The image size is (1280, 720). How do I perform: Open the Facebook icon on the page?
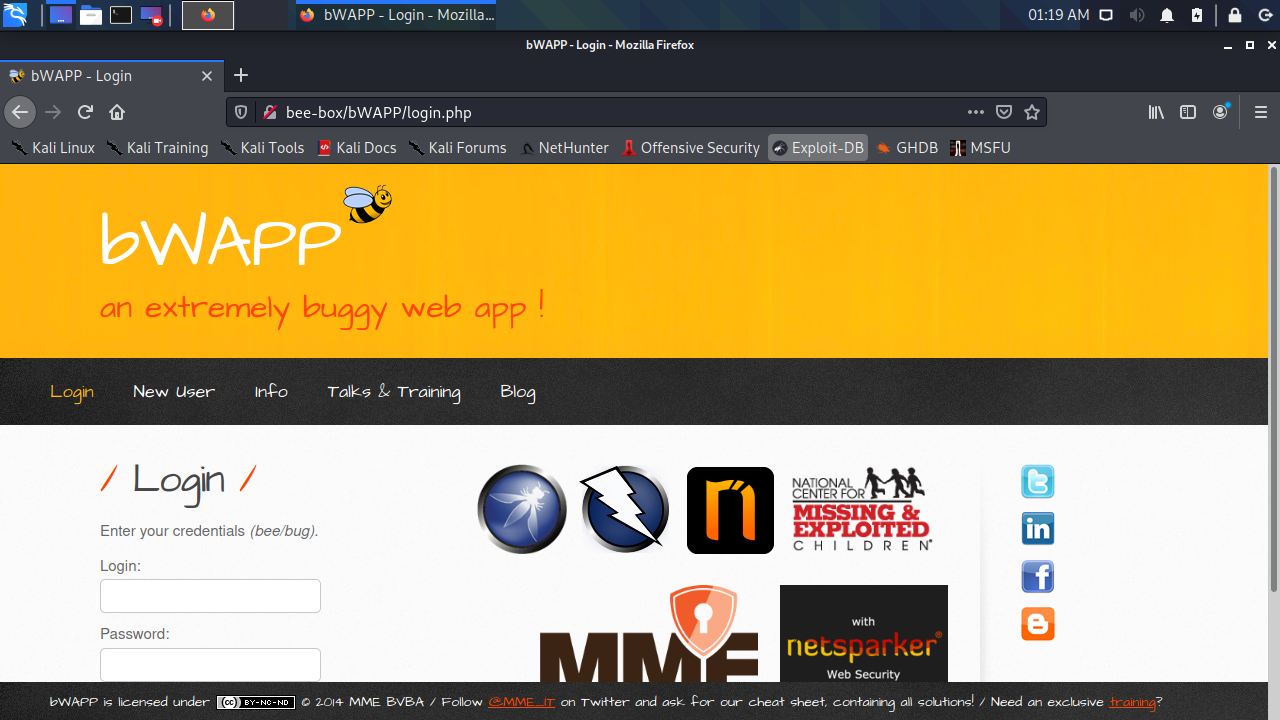pos(1038,577)
